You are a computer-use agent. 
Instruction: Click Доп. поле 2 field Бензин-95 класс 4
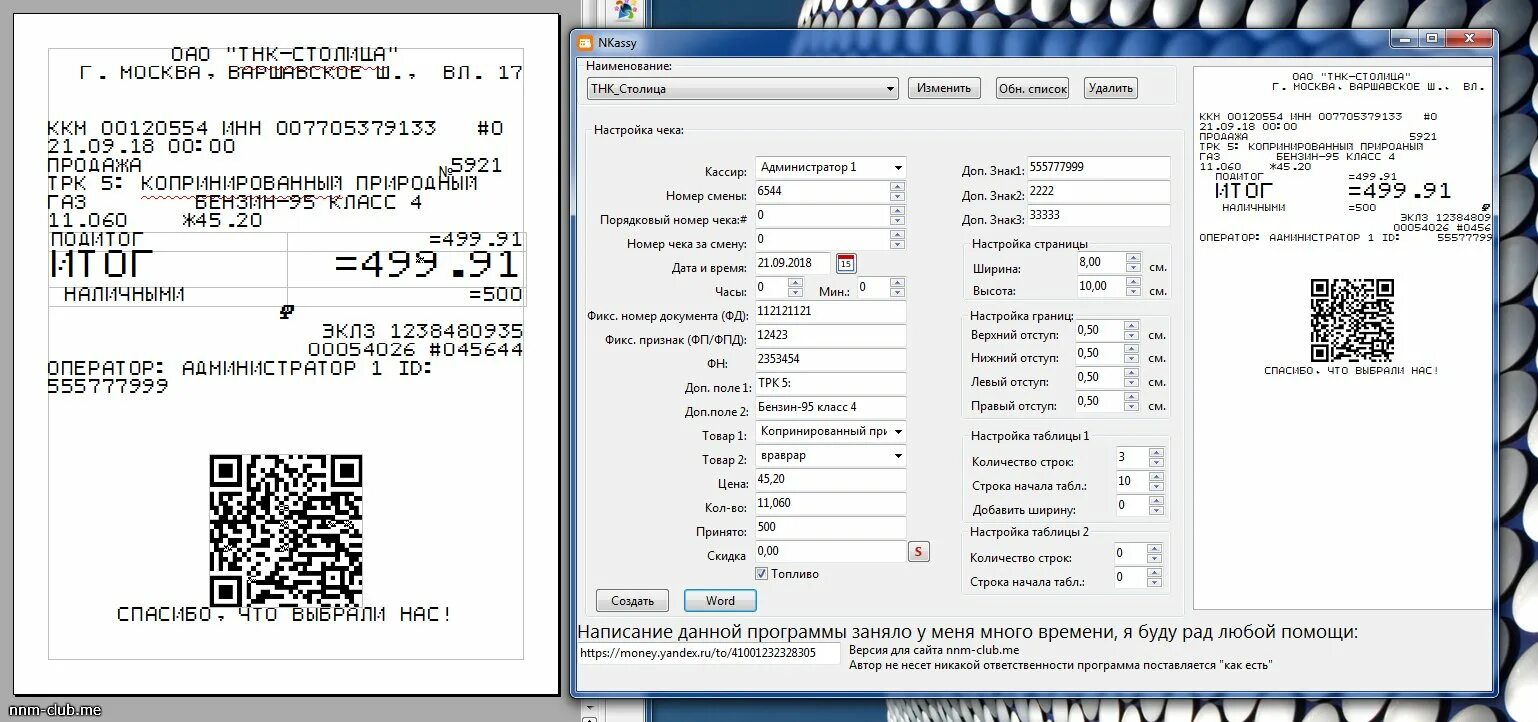point(830,408)
